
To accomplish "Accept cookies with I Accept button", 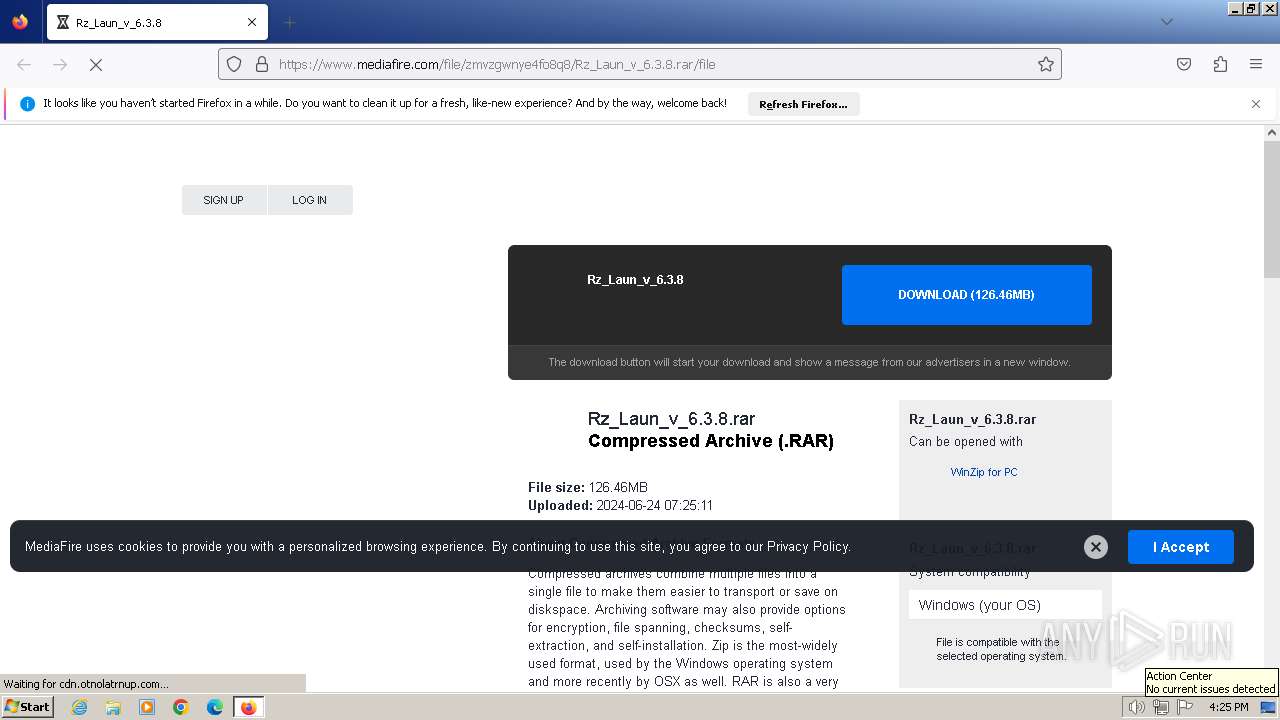I will [1180, 547].
